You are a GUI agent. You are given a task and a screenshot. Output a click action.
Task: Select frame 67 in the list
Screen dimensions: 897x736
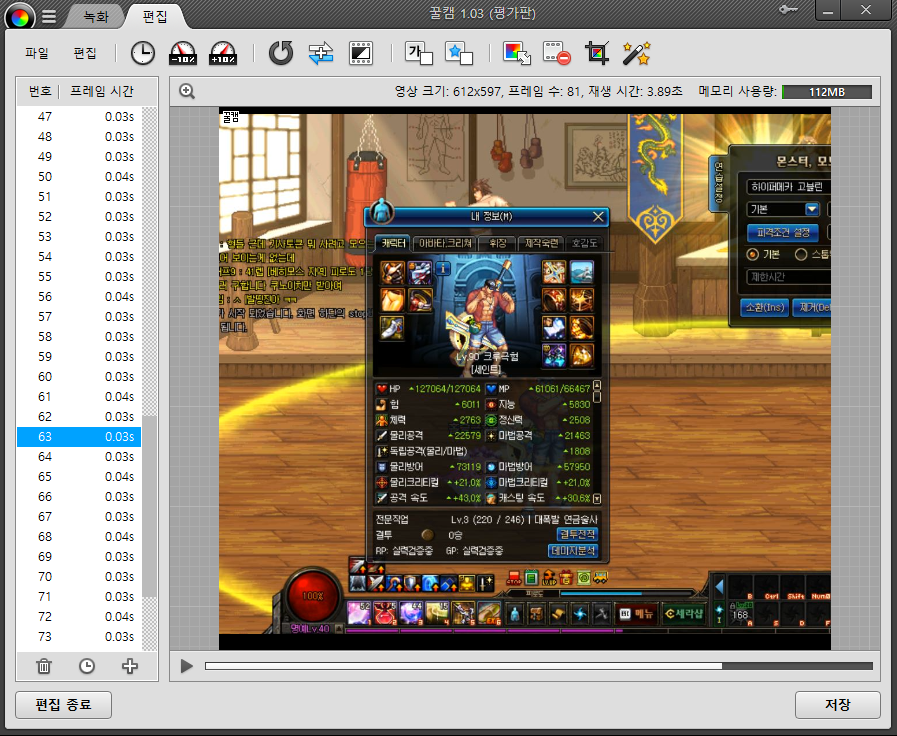[x=79, y=517]
